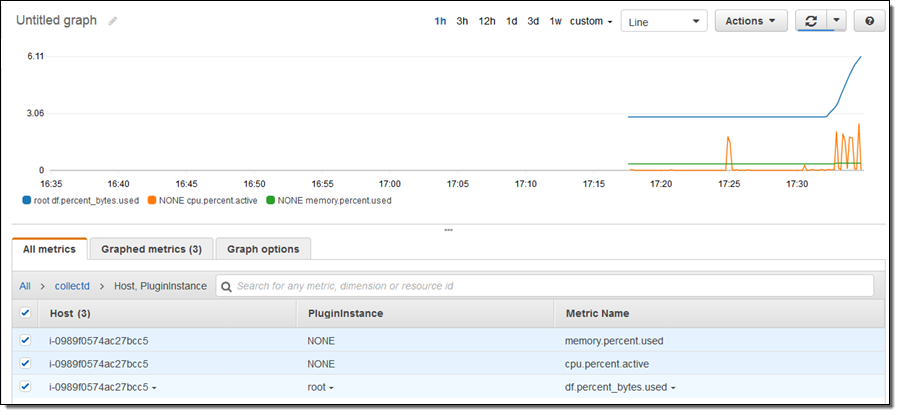Focus the metric search input field
This screenshot has width=900, height=415.
coord(550,286)
